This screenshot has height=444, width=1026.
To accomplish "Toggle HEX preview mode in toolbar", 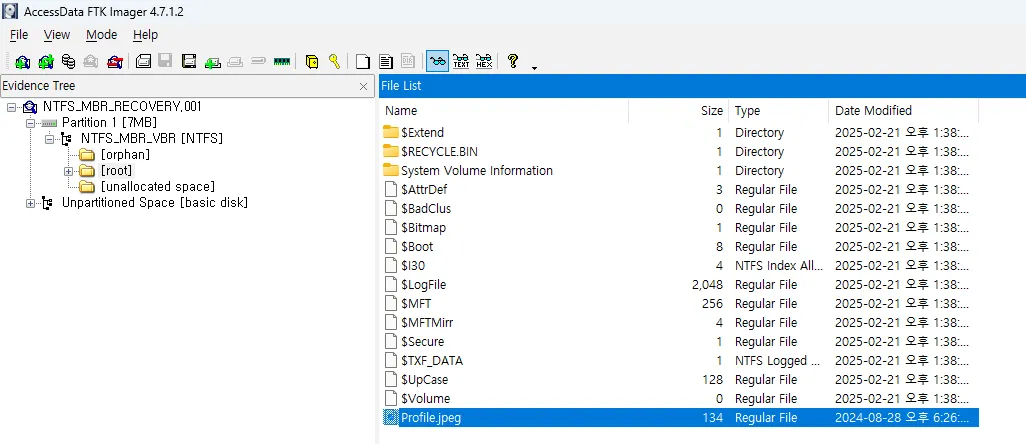I will coord(484,61).
